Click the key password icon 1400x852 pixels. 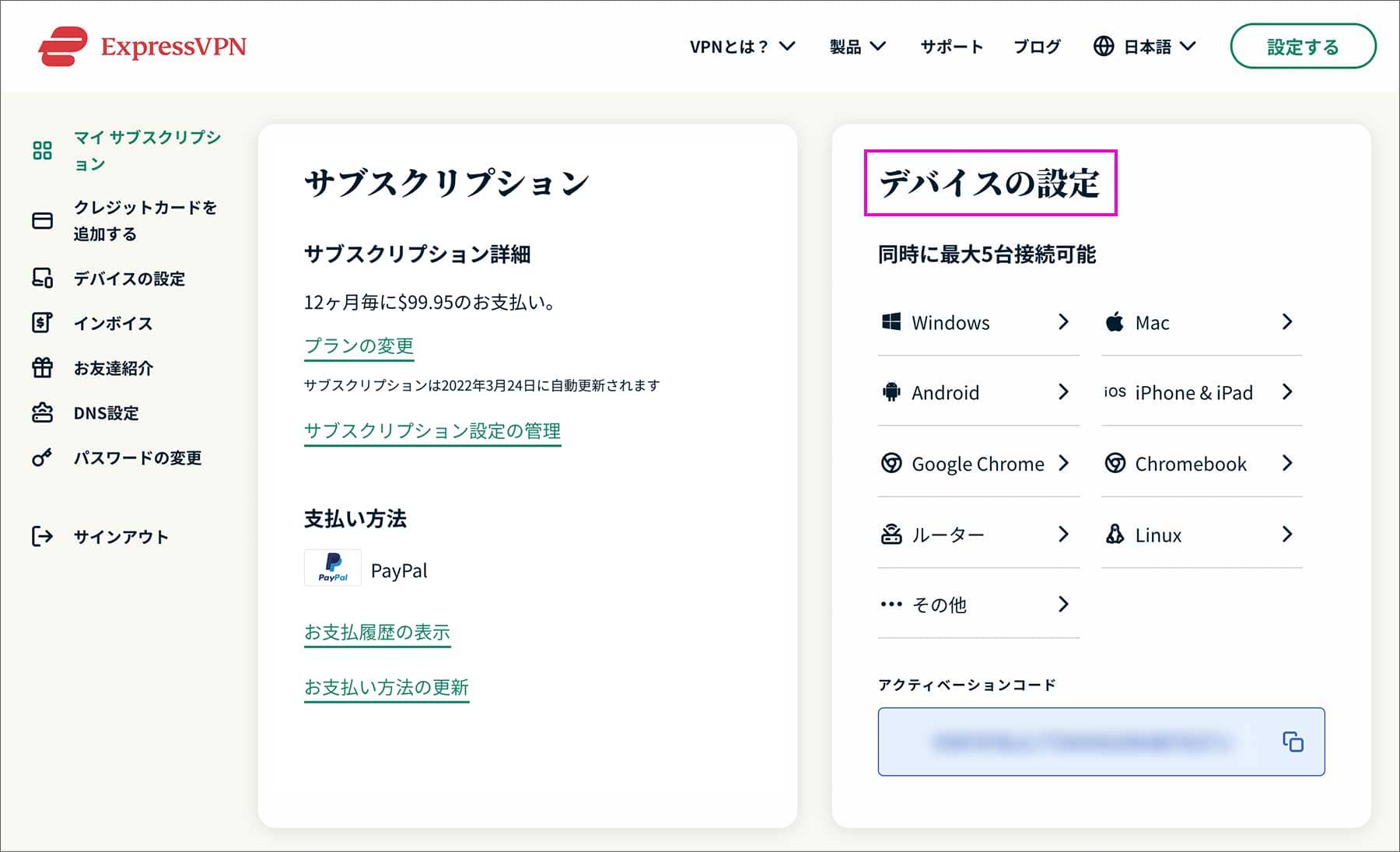pos(42,458)
